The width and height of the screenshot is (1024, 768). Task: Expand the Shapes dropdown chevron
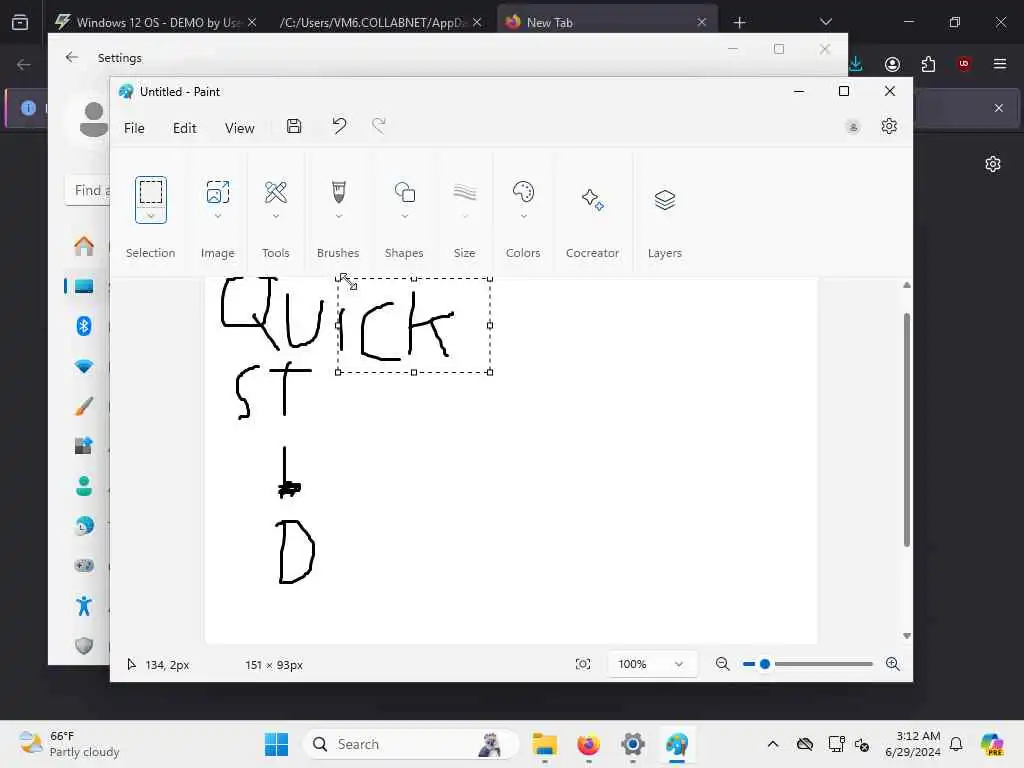[404, 216]
